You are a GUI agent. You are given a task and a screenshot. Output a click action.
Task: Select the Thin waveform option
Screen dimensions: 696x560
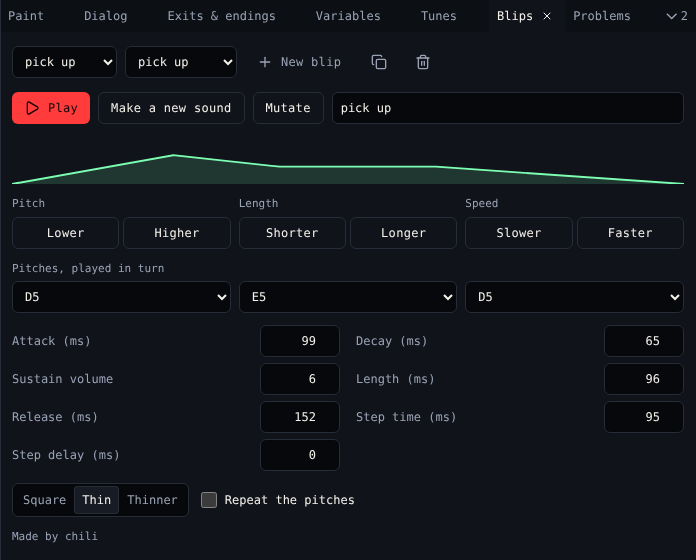pyautogui.click(x=96, y=500)
